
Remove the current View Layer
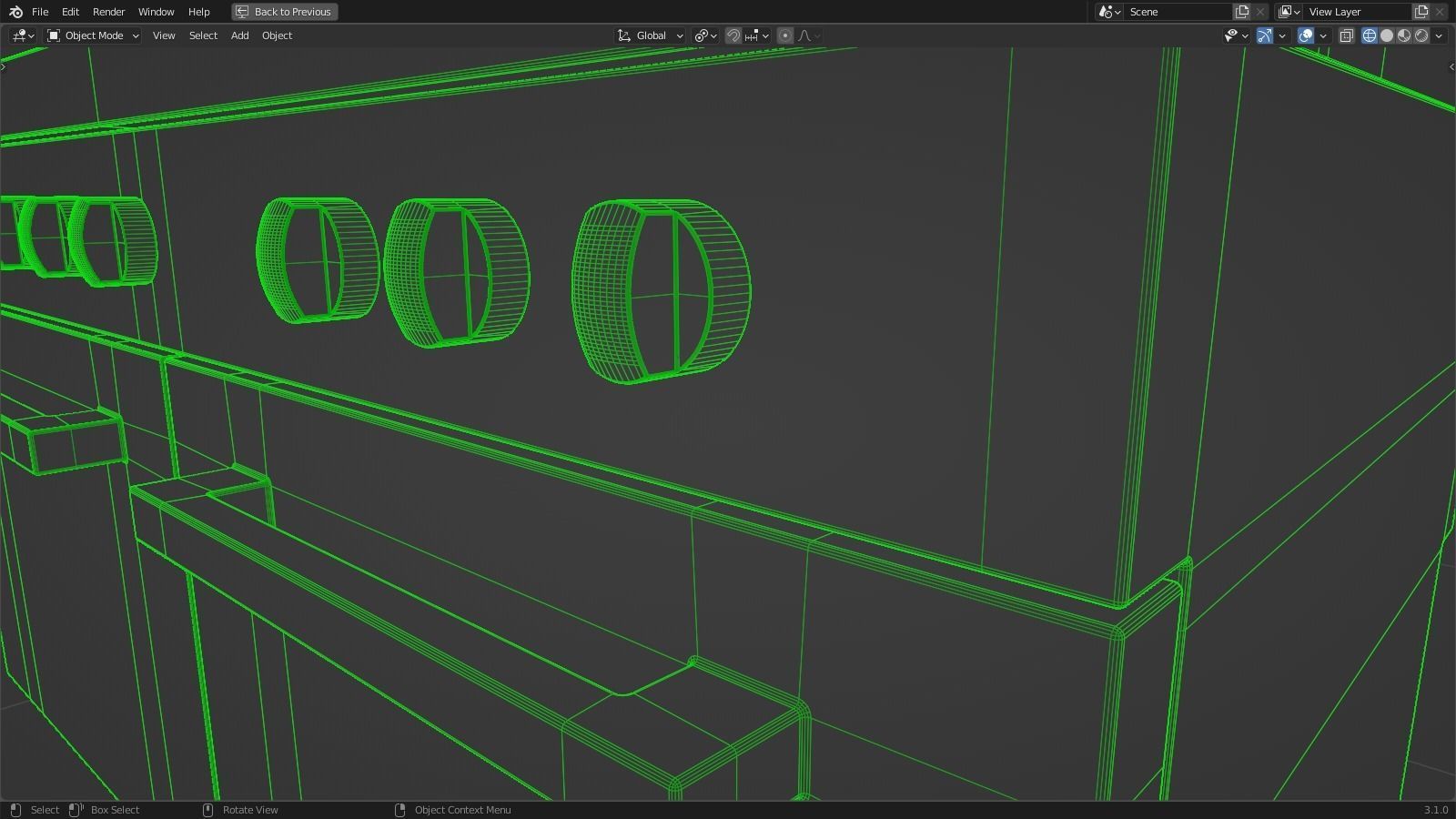click(x=1440, y=12)
